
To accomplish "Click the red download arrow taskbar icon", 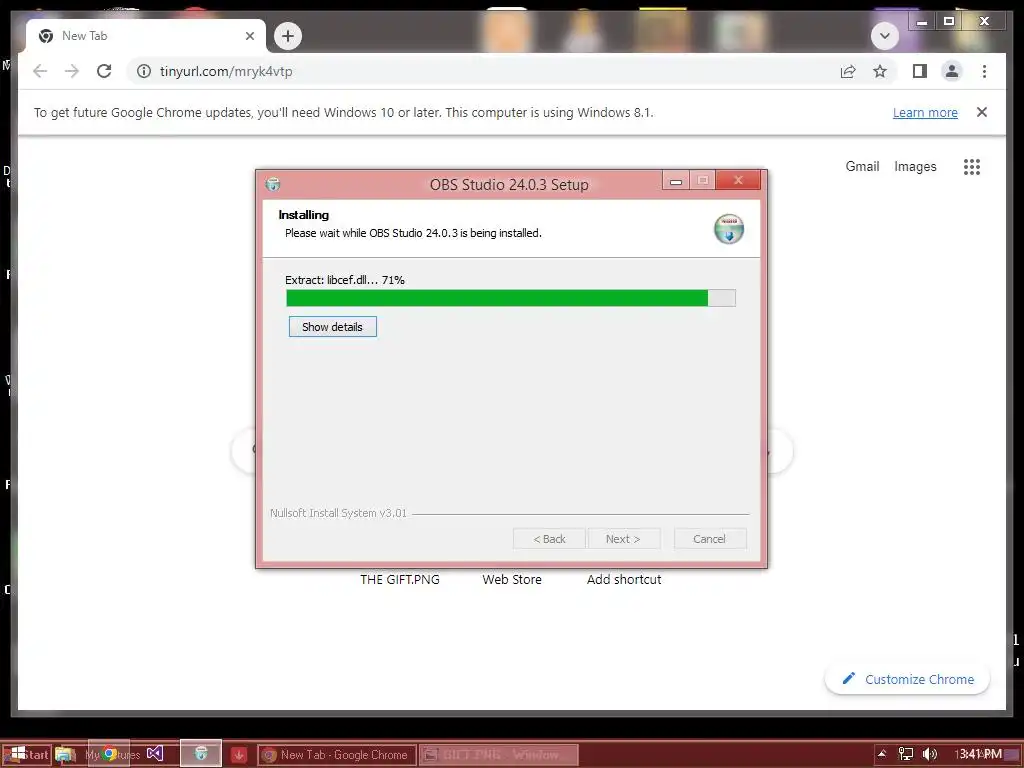I will (x=238, y=755).
